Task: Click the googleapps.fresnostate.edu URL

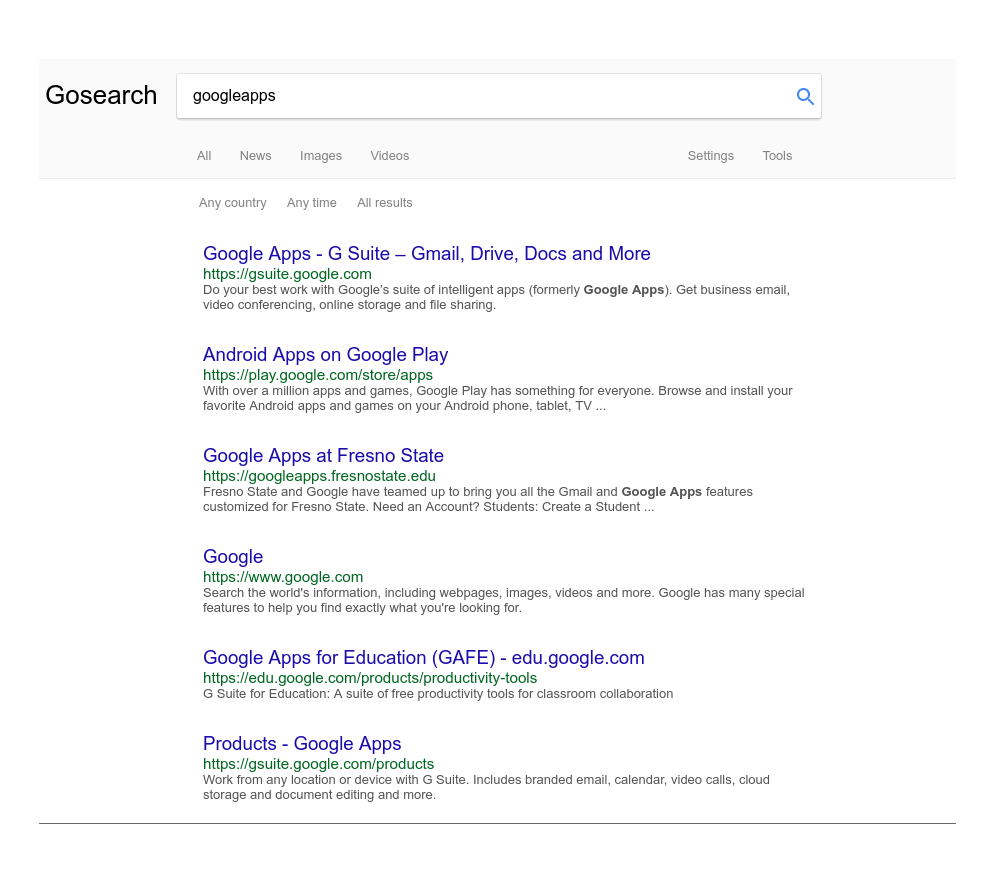Action: (319, 476)
